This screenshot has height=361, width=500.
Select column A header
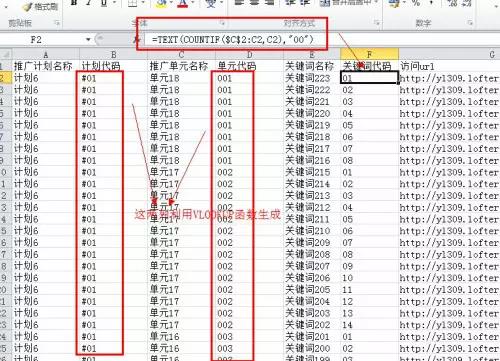[x=46, y=54]
